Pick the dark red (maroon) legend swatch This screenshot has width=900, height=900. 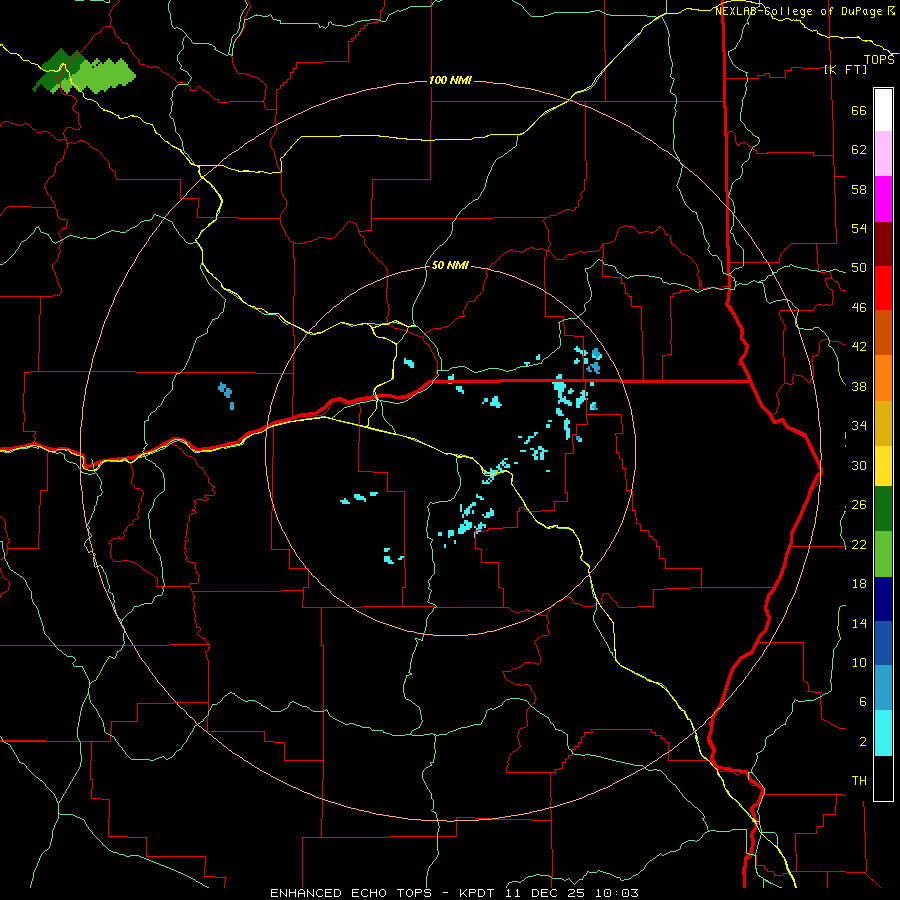pos(883,244)
